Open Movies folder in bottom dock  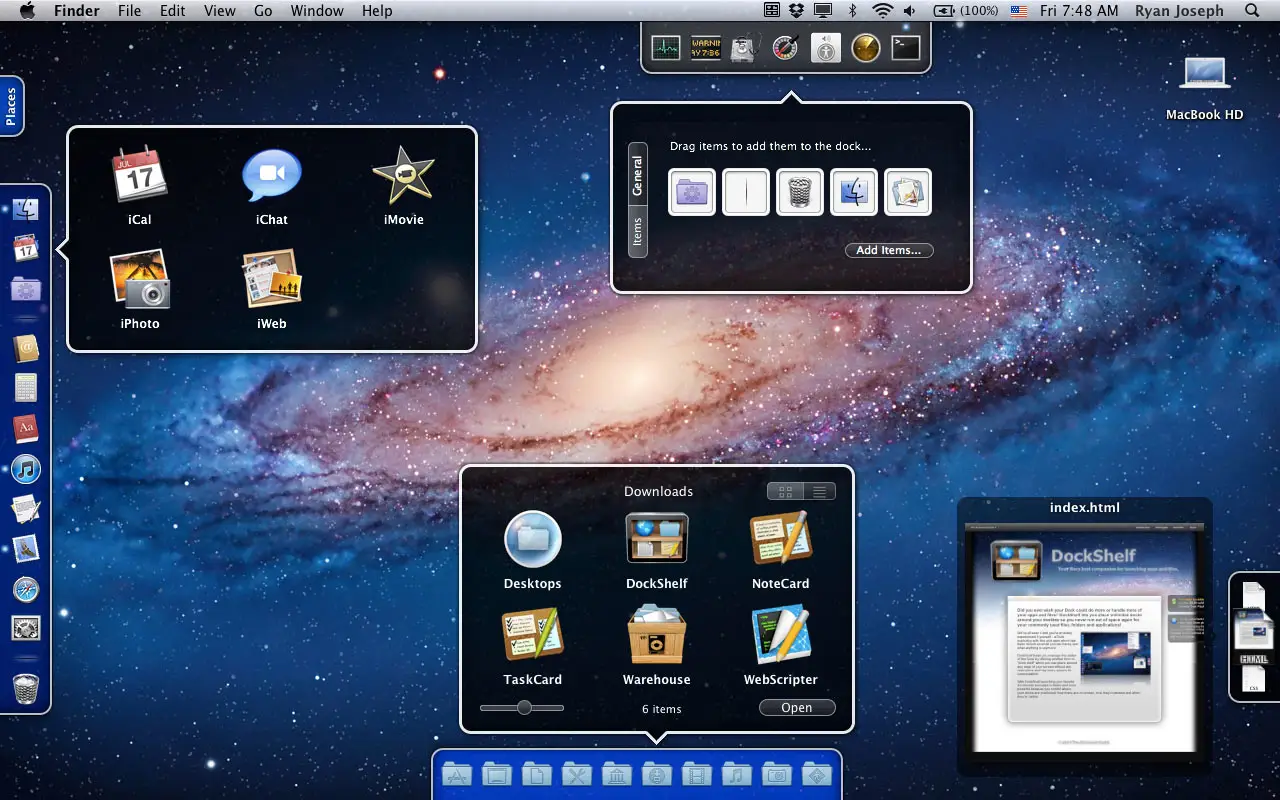(697, 774)
